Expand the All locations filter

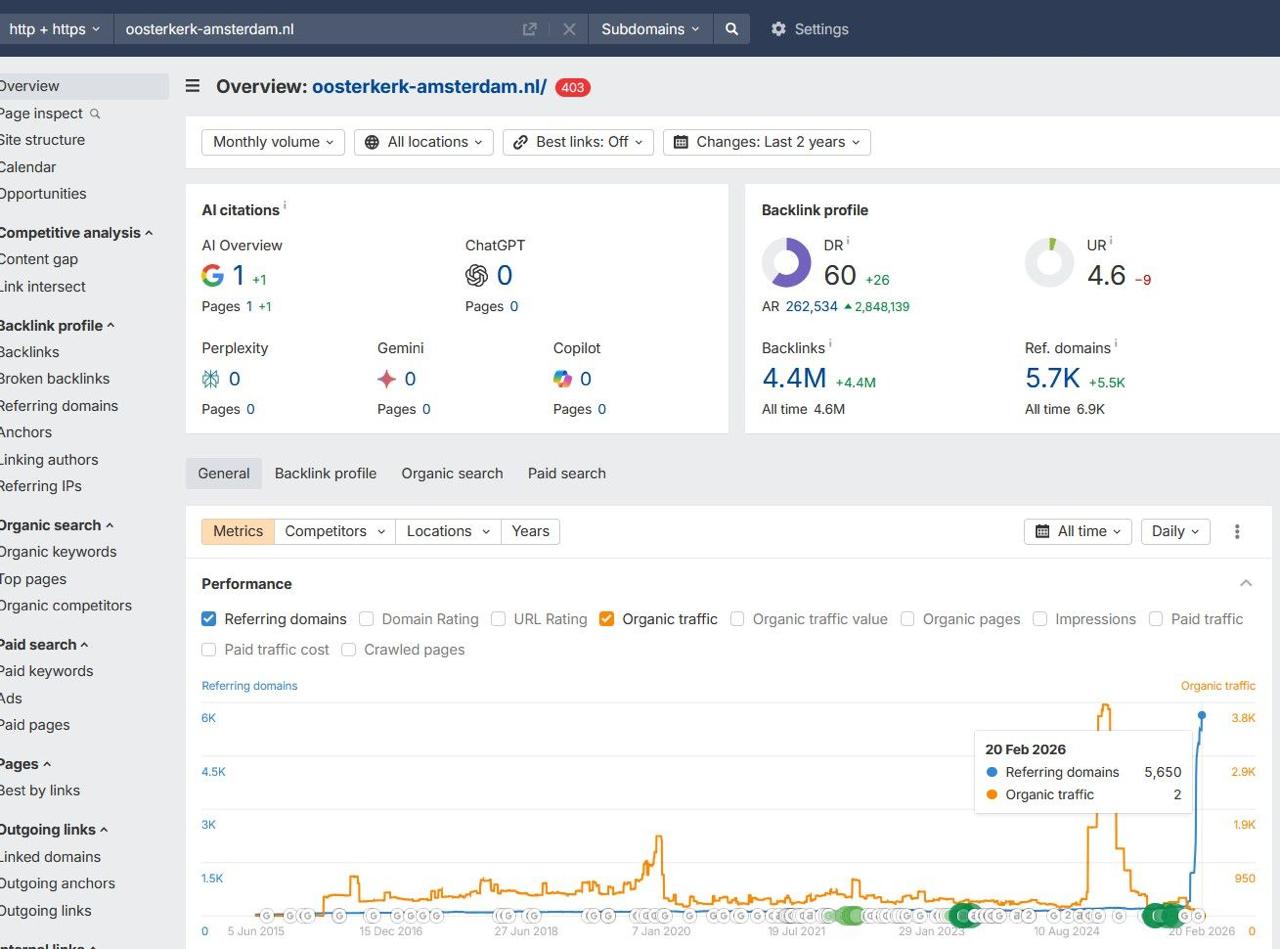point(424,142)
